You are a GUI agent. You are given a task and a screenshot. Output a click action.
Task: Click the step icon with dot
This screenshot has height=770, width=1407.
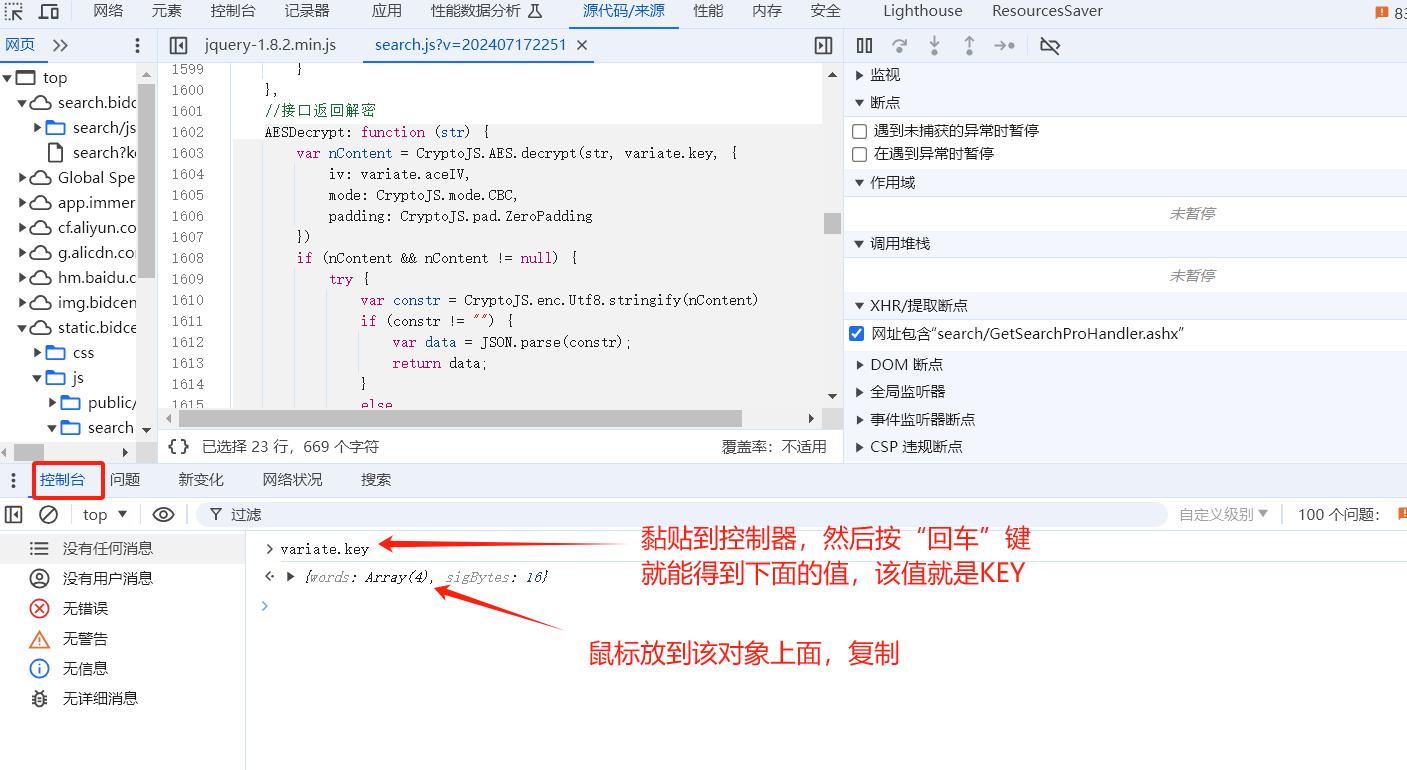click(x=1004, y=45)
